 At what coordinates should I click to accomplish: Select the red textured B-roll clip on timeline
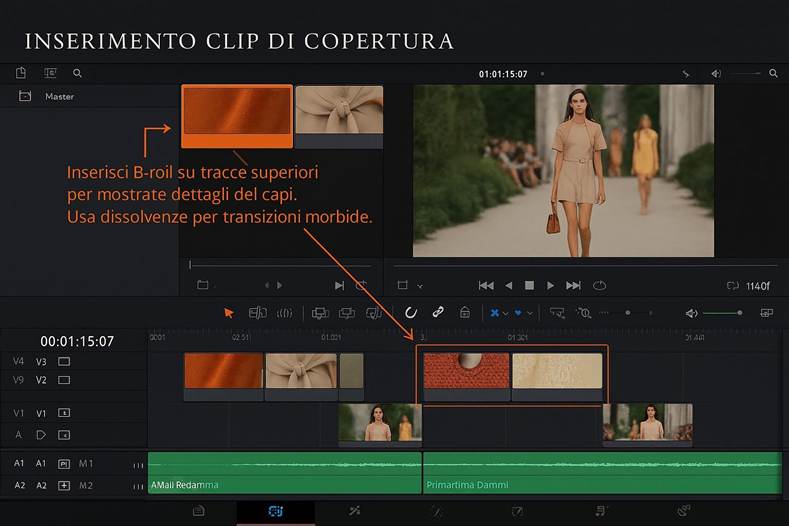pyautogui.click(x=466, y=376)
